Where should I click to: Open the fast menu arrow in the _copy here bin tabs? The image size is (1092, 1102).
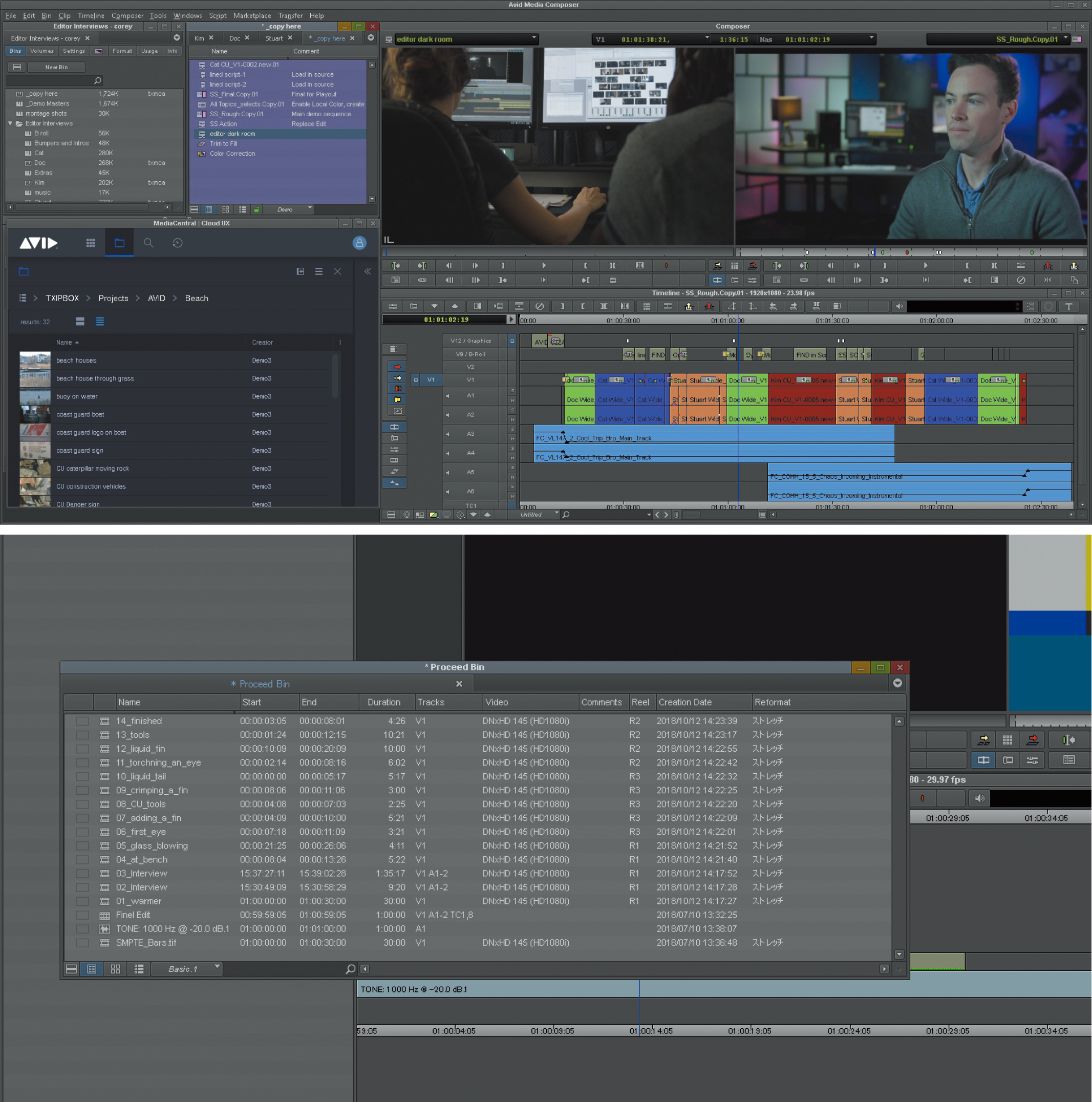[x=371, y=38]
